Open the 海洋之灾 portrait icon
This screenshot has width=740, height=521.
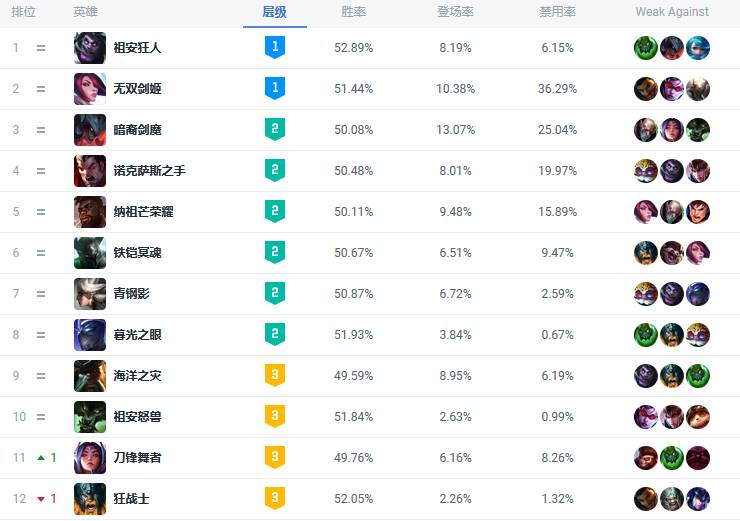coord(90,376)
